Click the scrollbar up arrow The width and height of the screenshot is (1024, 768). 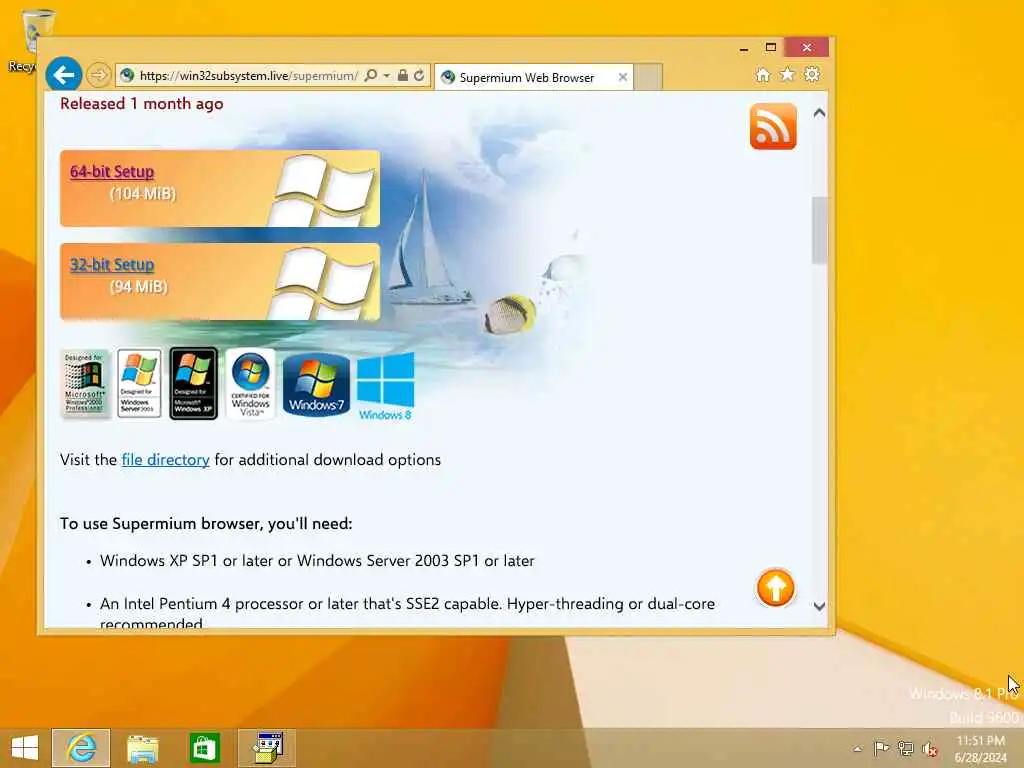(x=820, y=113)
